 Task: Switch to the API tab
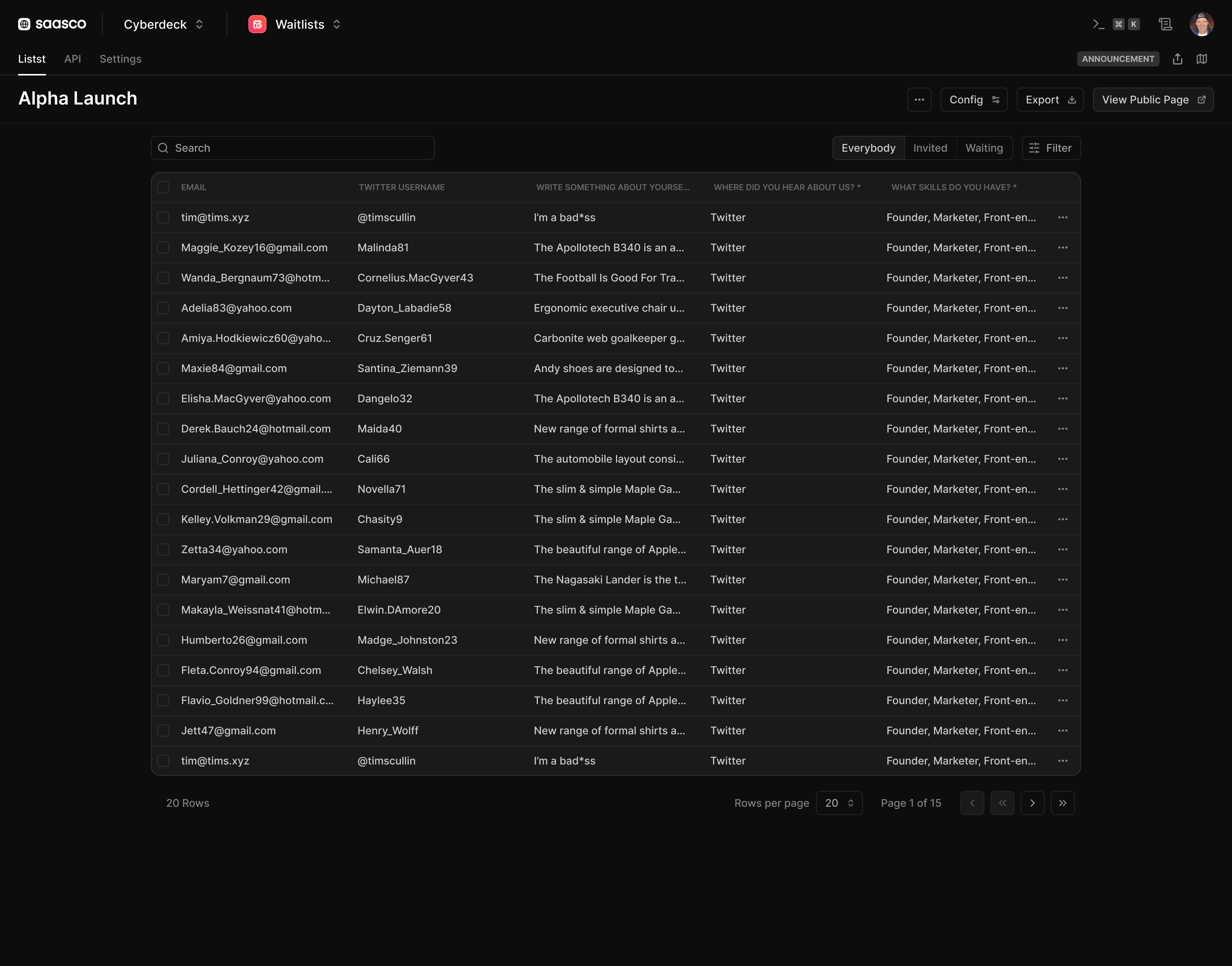[x=72, y=59]
